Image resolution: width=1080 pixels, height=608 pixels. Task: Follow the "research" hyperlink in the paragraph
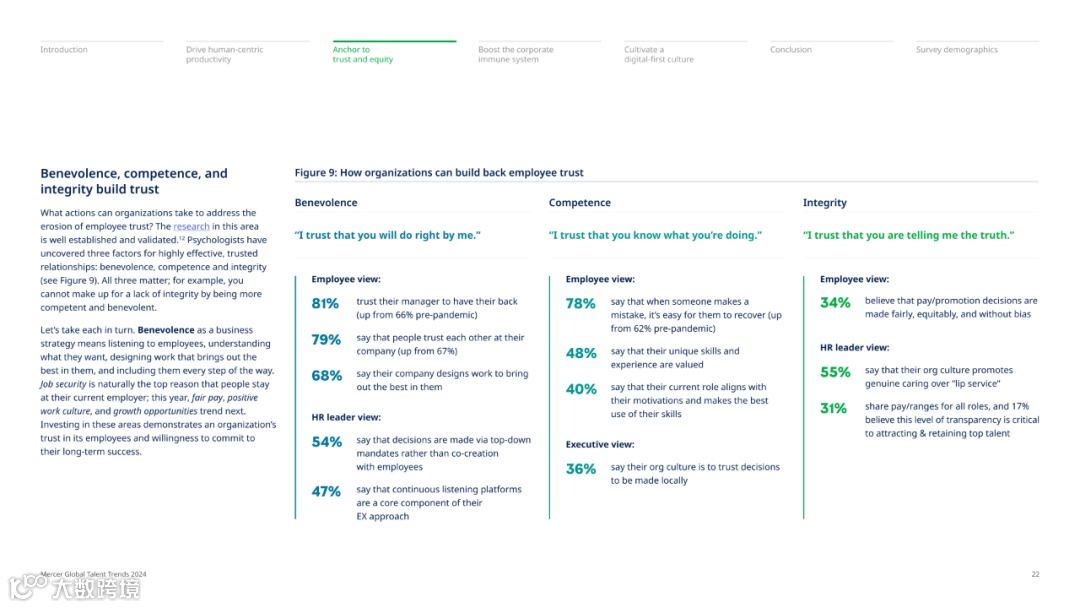pos(192,227)
